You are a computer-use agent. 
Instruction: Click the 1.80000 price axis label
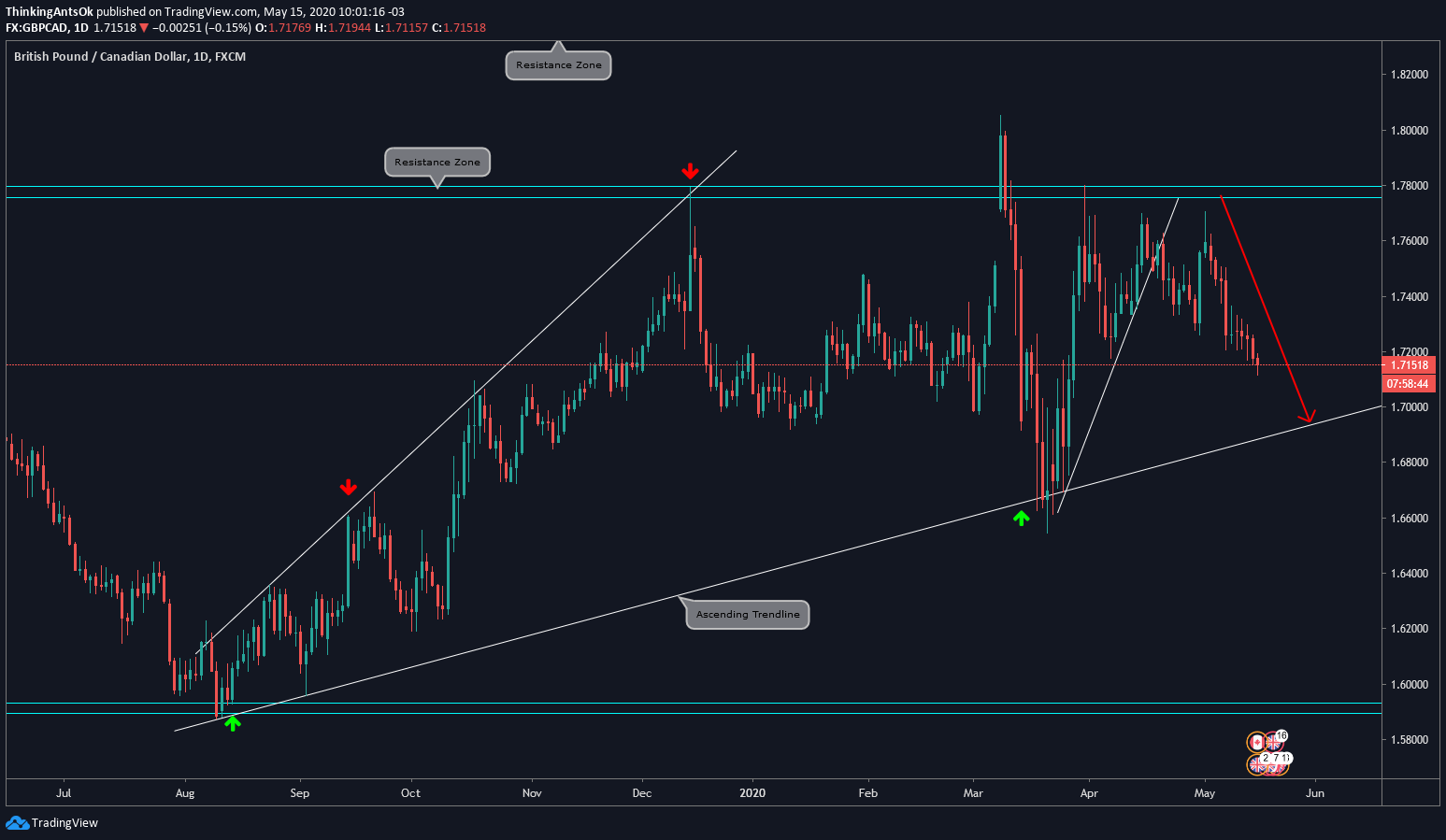[x=1409, y=131]
